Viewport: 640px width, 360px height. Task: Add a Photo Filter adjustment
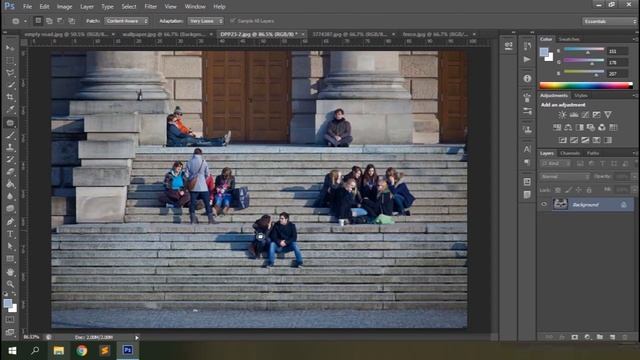(x=590, y=127)
